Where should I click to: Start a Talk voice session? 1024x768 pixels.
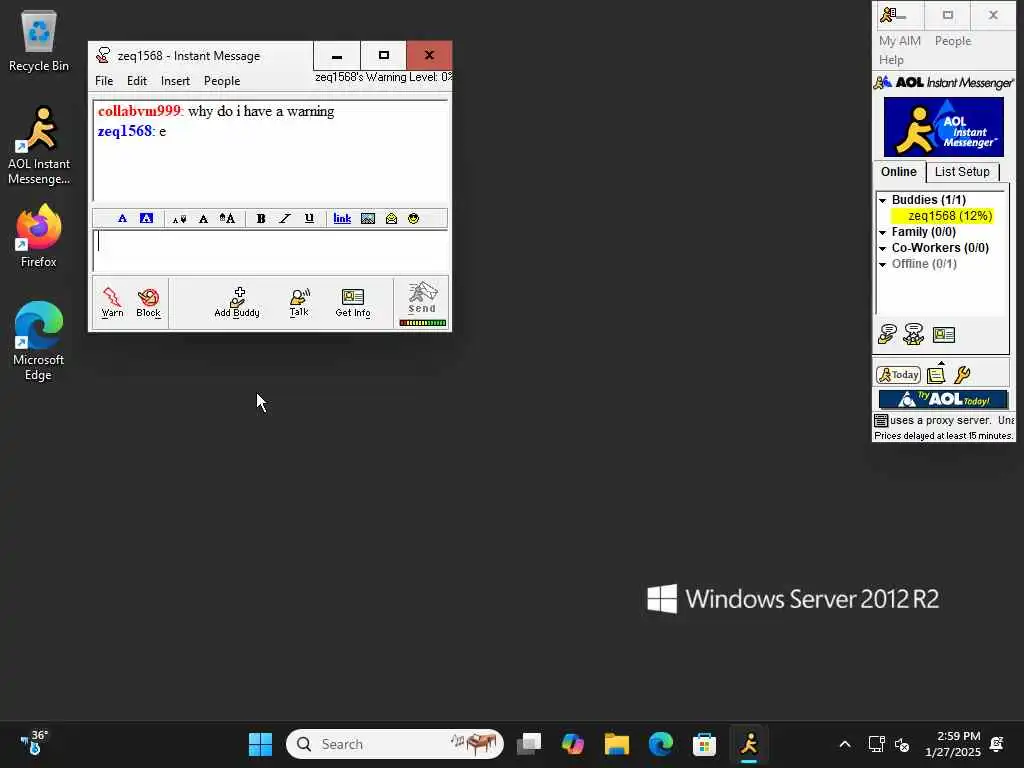(299, 303)
